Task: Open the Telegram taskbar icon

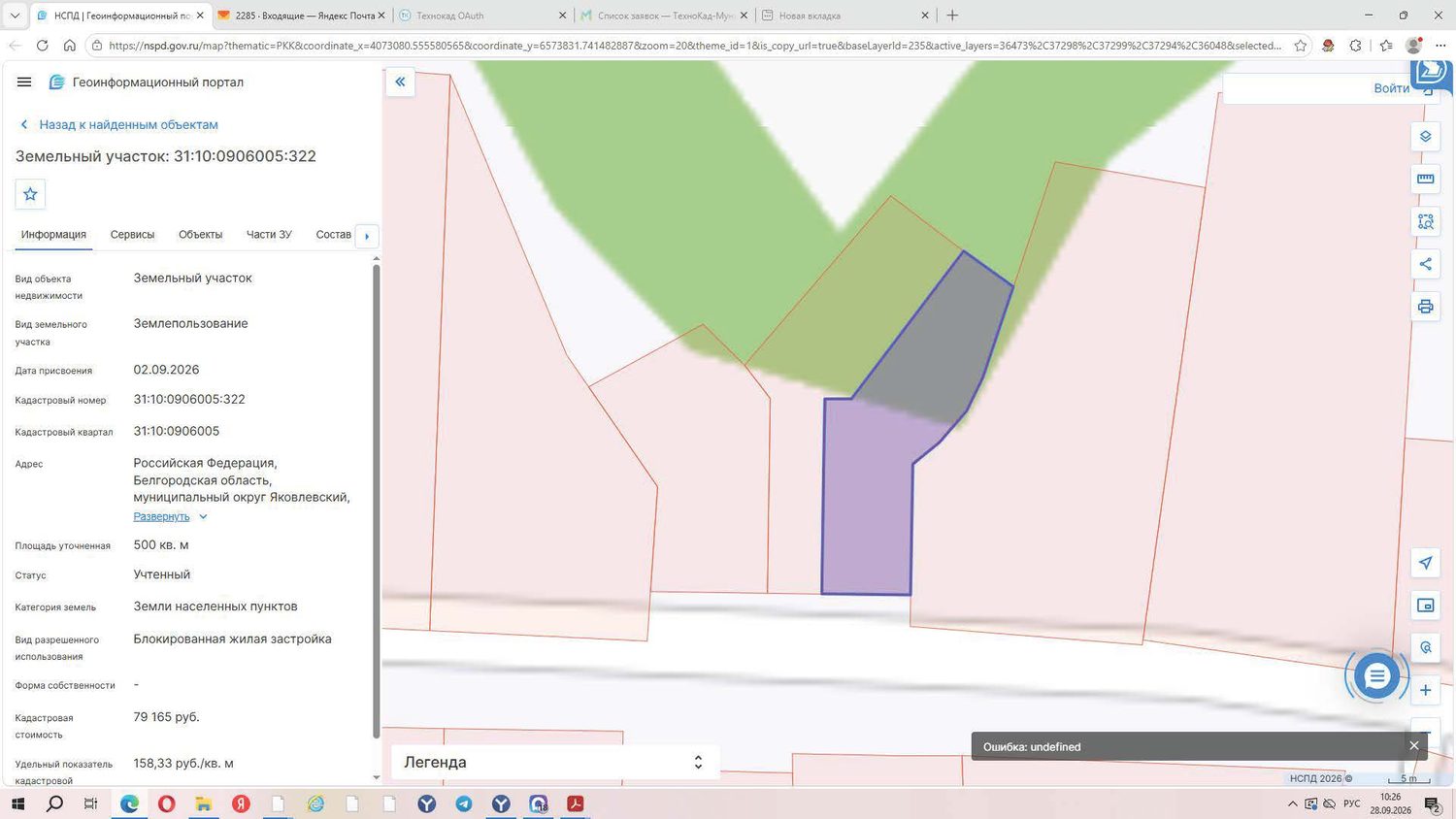Action: [464, 803]
